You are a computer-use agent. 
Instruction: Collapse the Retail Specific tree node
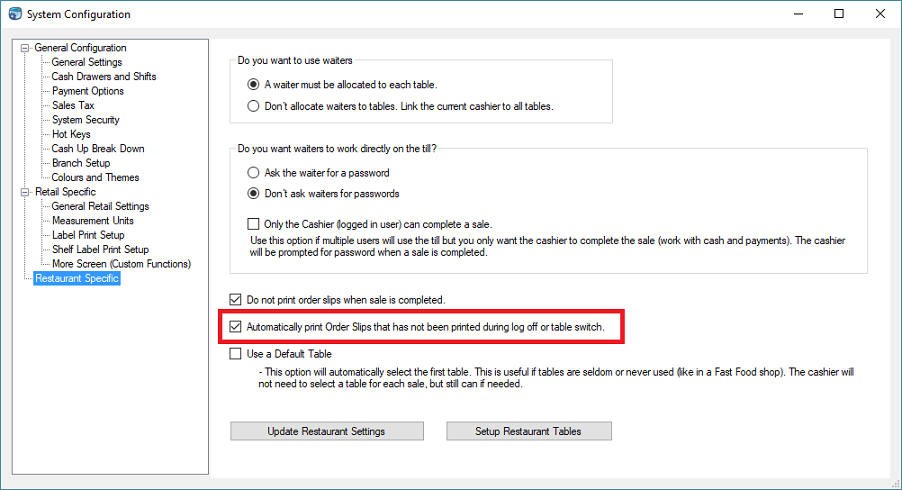25,192
